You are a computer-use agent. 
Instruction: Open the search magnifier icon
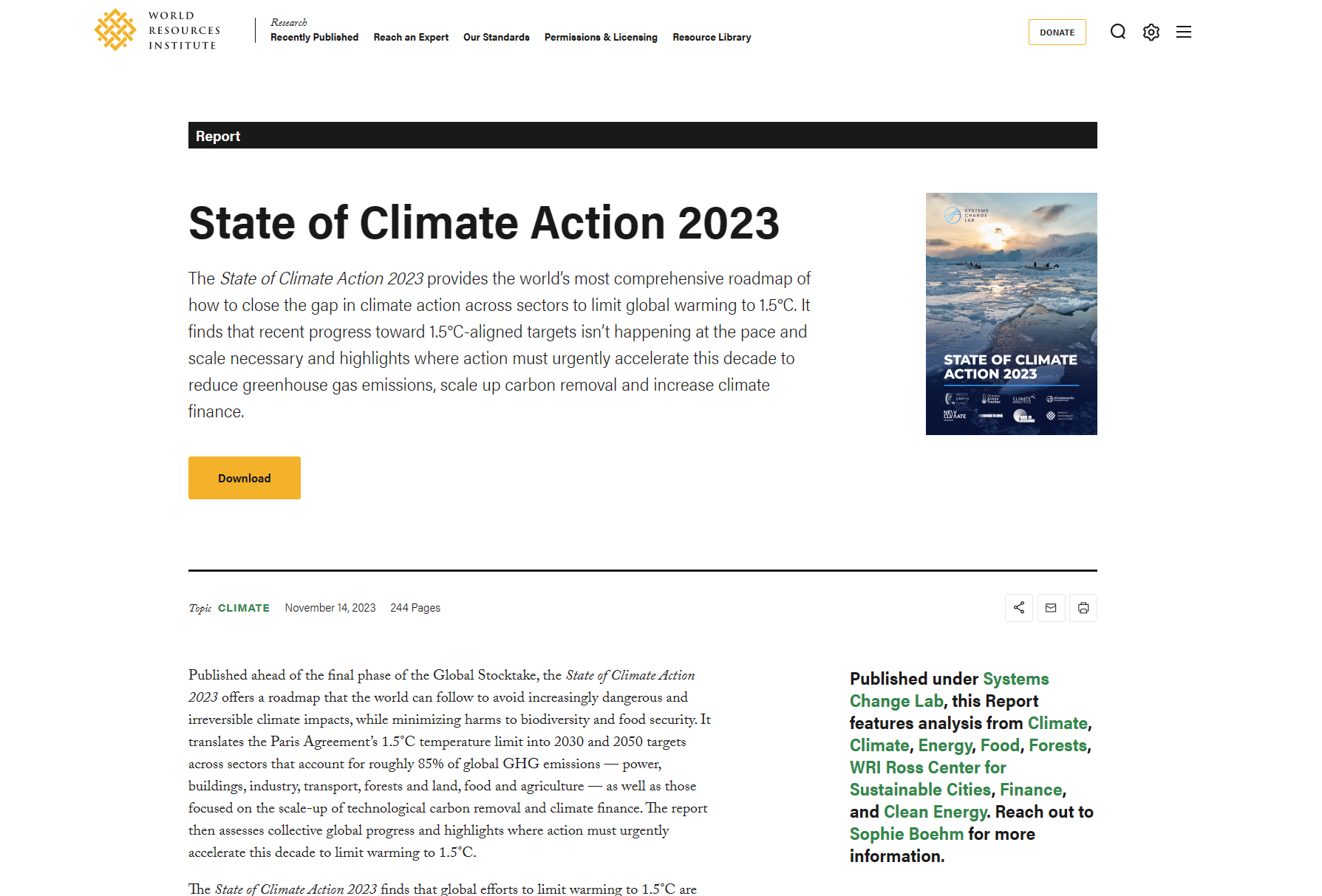[x=1117, y=32]
